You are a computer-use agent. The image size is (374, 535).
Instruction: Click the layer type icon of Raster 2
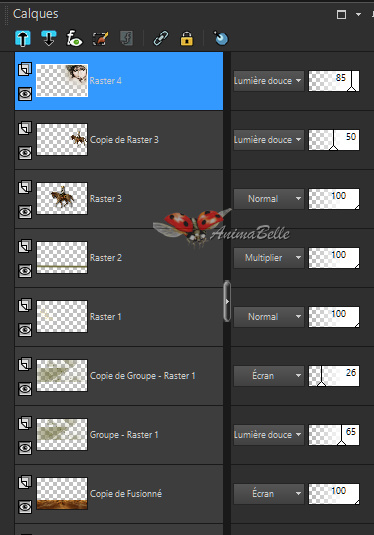25,246
